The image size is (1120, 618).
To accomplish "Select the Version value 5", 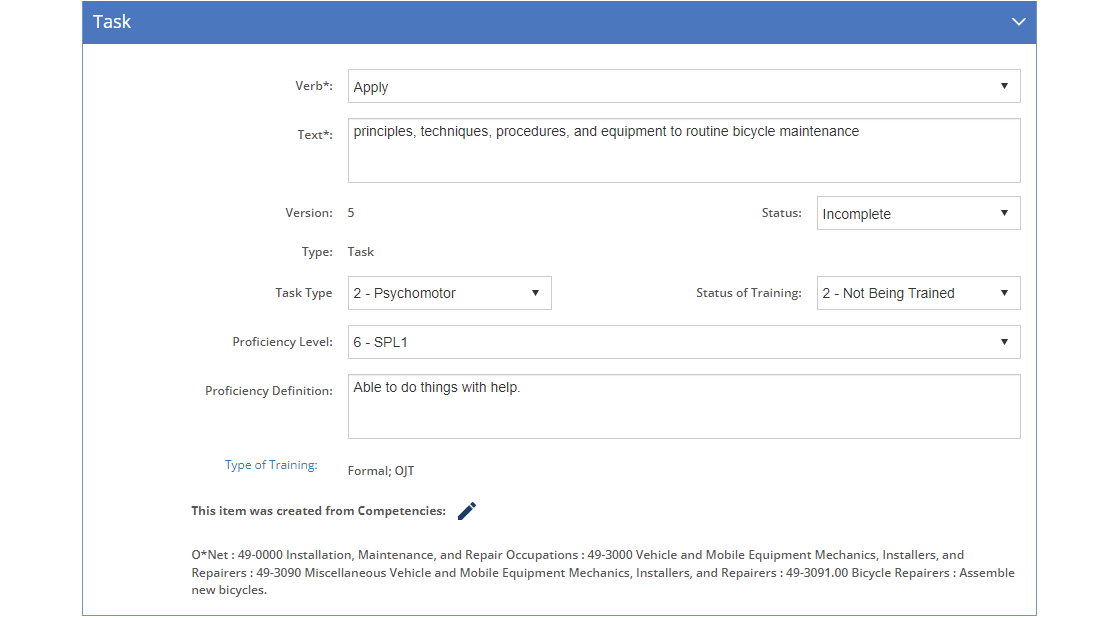I will [x=351, y=213].
